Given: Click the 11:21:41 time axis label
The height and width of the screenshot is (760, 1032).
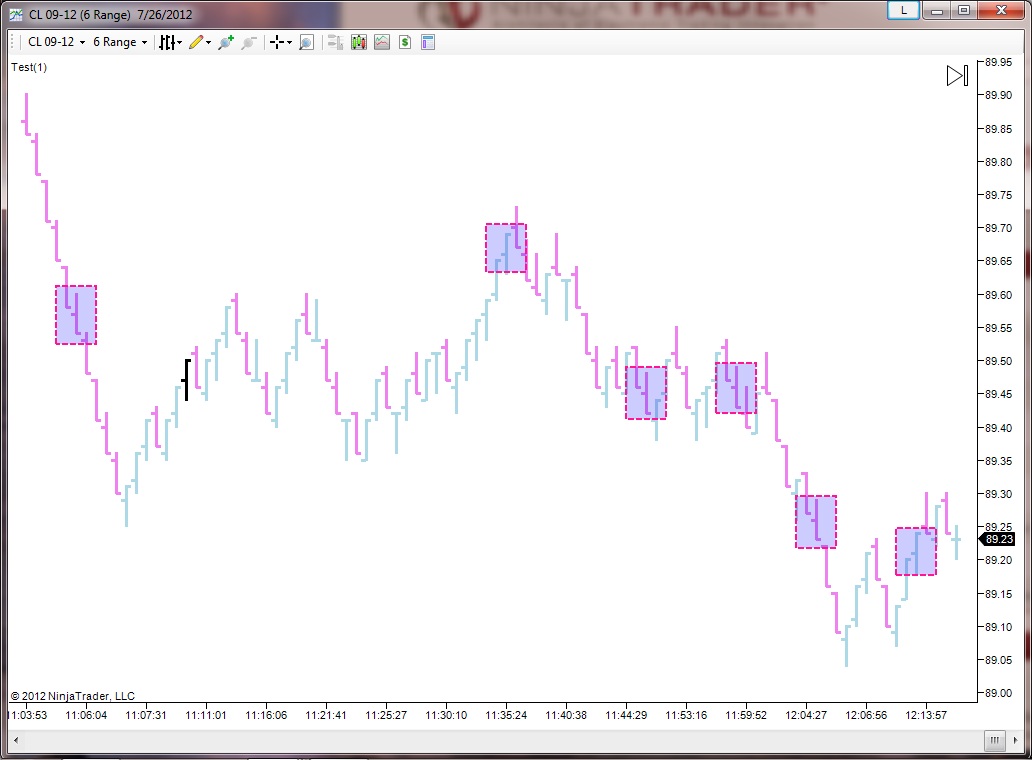Looking at the screenshot, I should (x=326, y=715).
